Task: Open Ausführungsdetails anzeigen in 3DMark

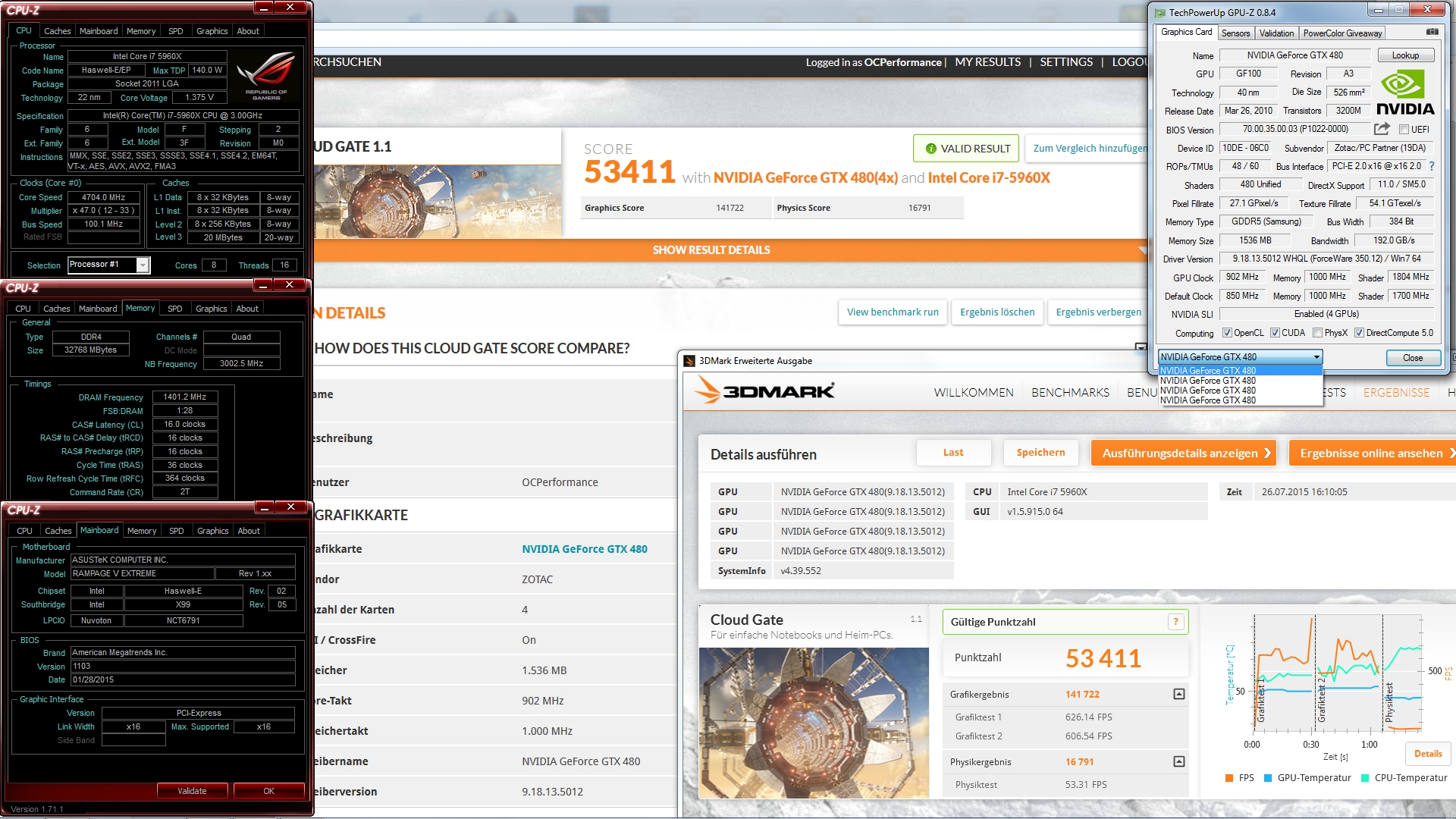Action: point(1184,453)
